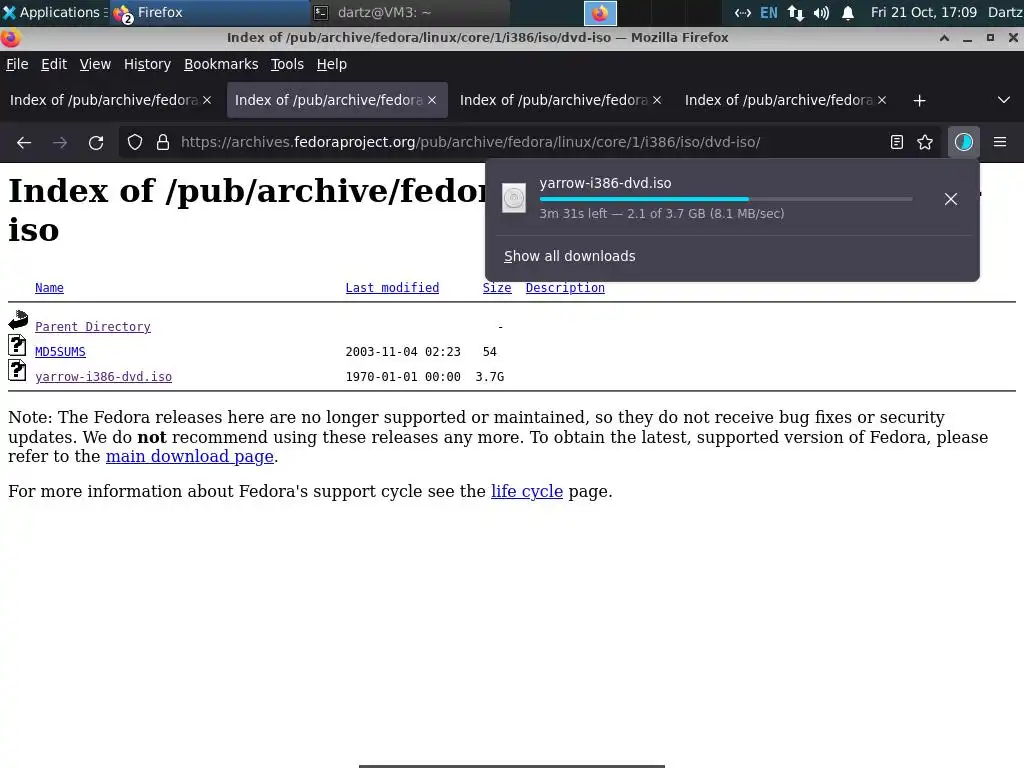Go back to the previous page
Image resolution: width=1024 pixels, height=768 pixels.
(24, 142)
